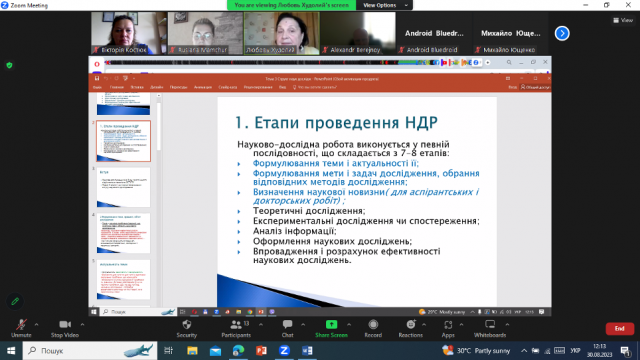Open PowerPoint from Windows taskbar
The height and width of the screenshot is (360, 640).
click(261, 351)
